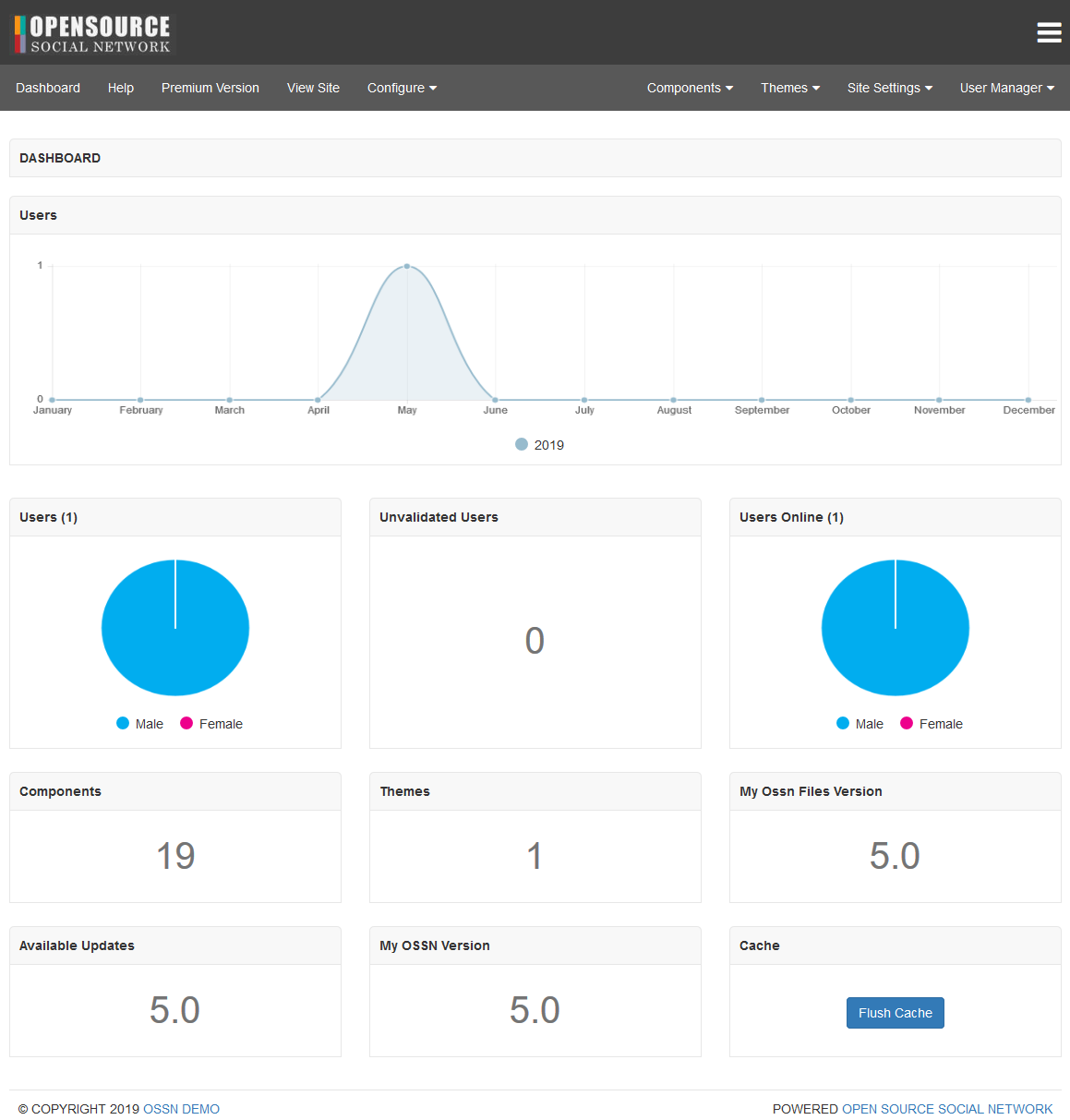The image size is (1070, 1120).
Task: Click the May data point on chart
Action: point(407,266)
